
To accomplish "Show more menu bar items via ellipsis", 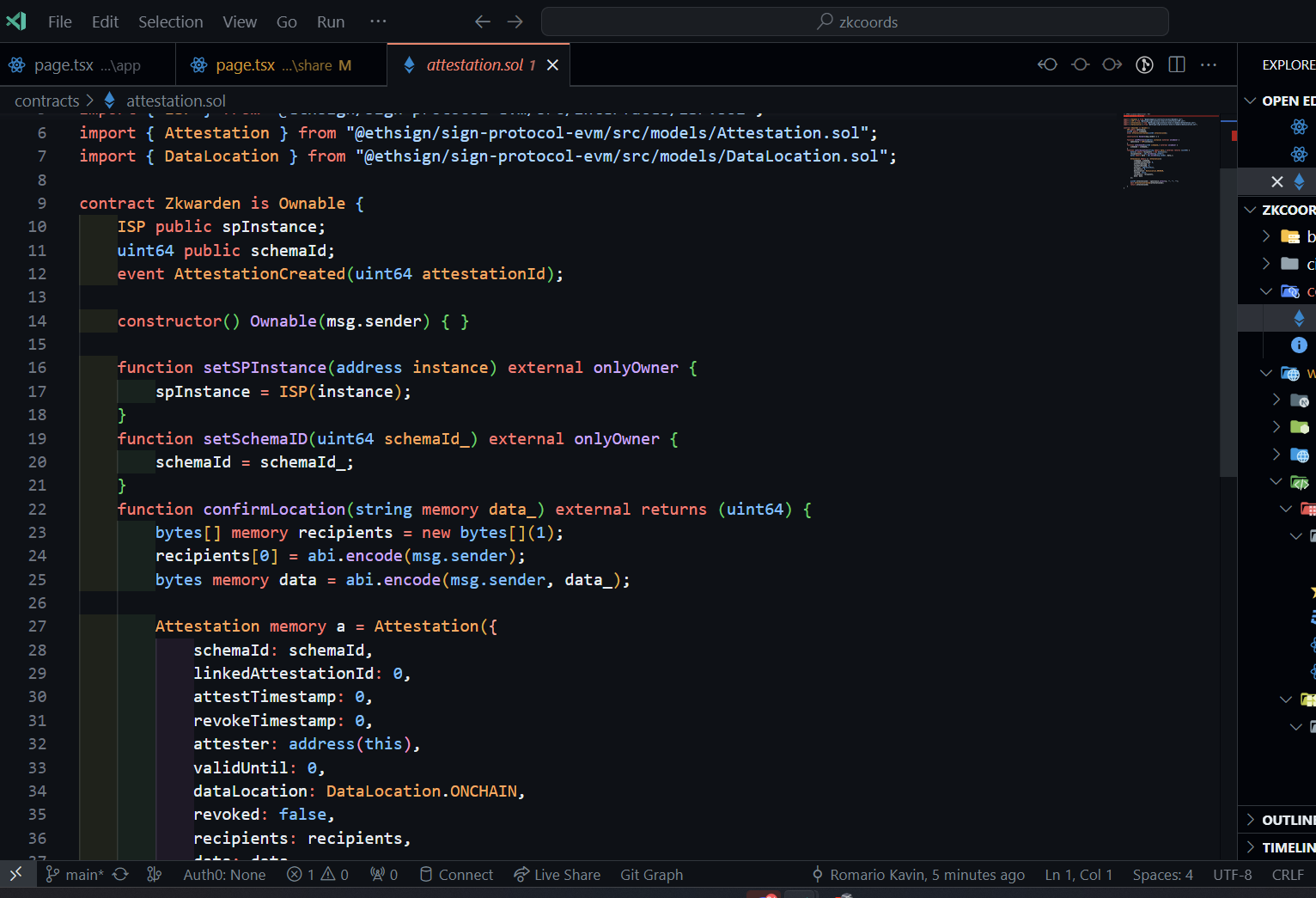I will pyautogui.click(x=378, y=21).
